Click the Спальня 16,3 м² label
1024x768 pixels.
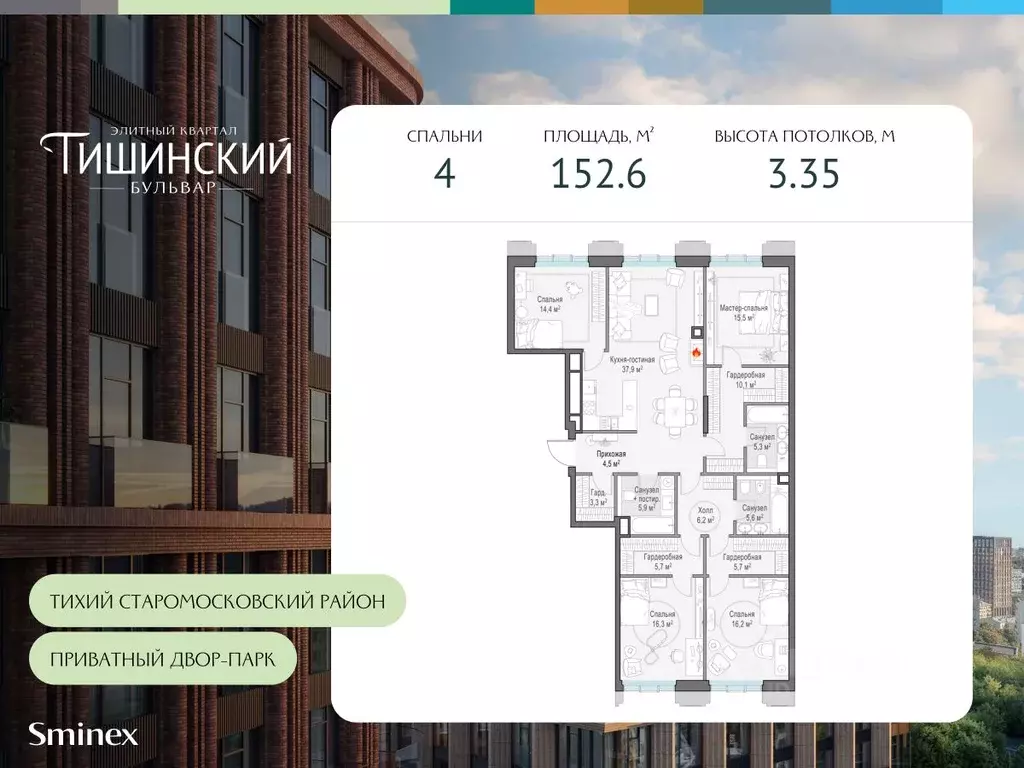tap(662, 619)
